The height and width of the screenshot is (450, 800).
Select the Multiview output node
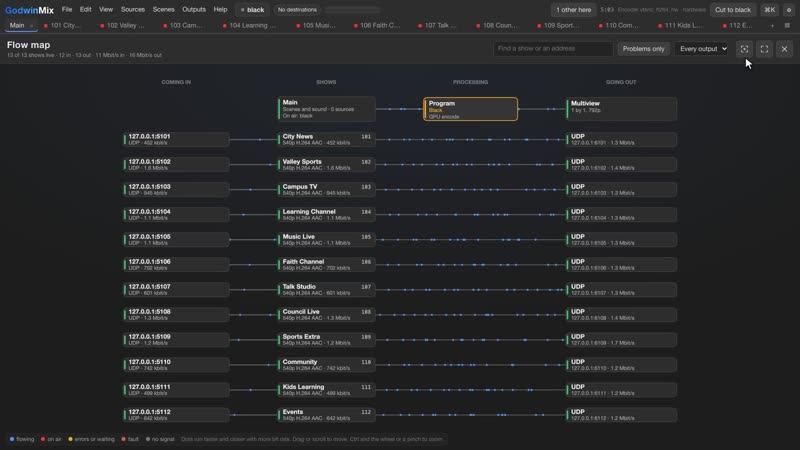pyautogui.click(x=621, y=109)
